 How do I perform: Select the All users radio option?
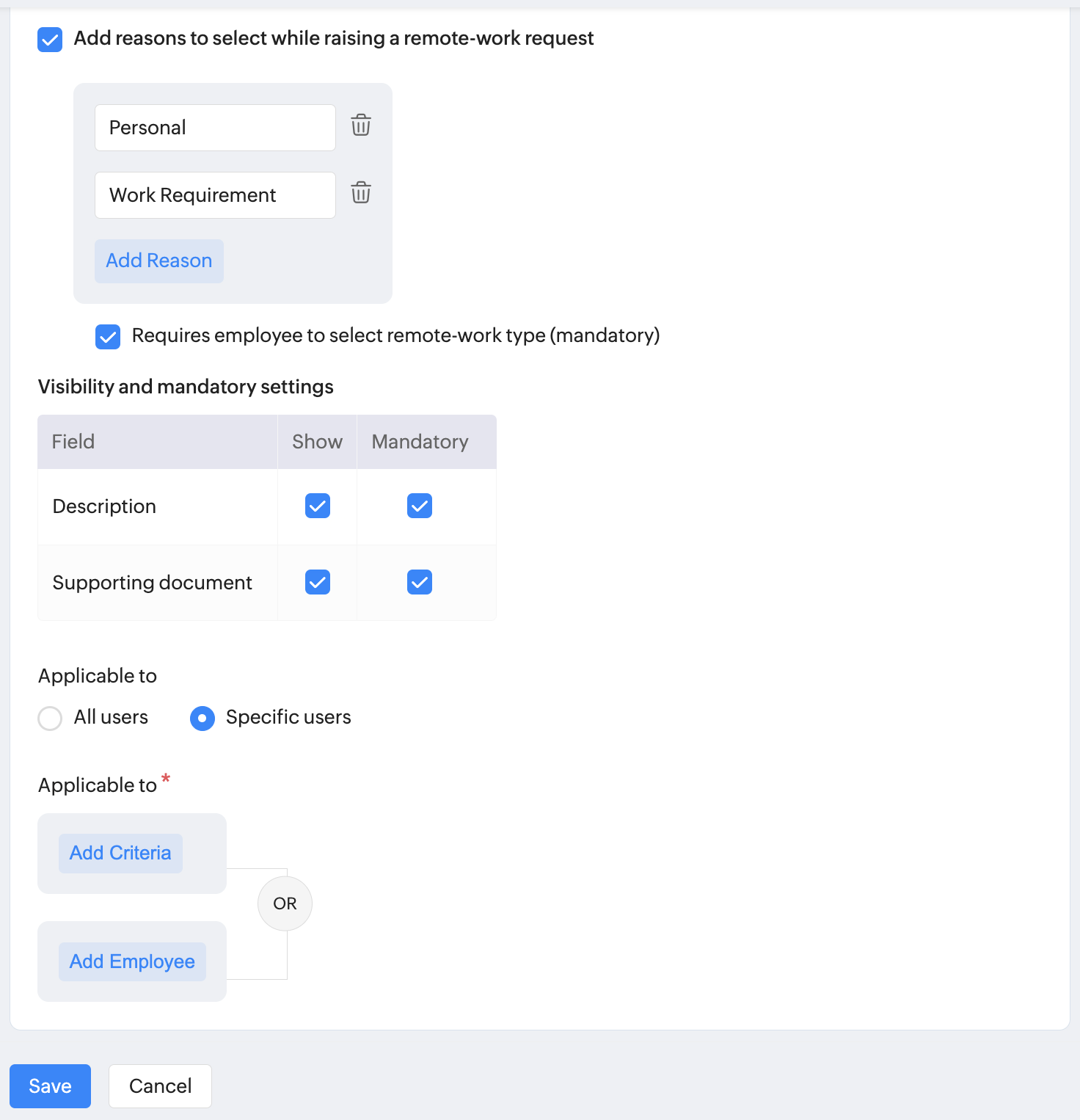(x=50, y=718)
